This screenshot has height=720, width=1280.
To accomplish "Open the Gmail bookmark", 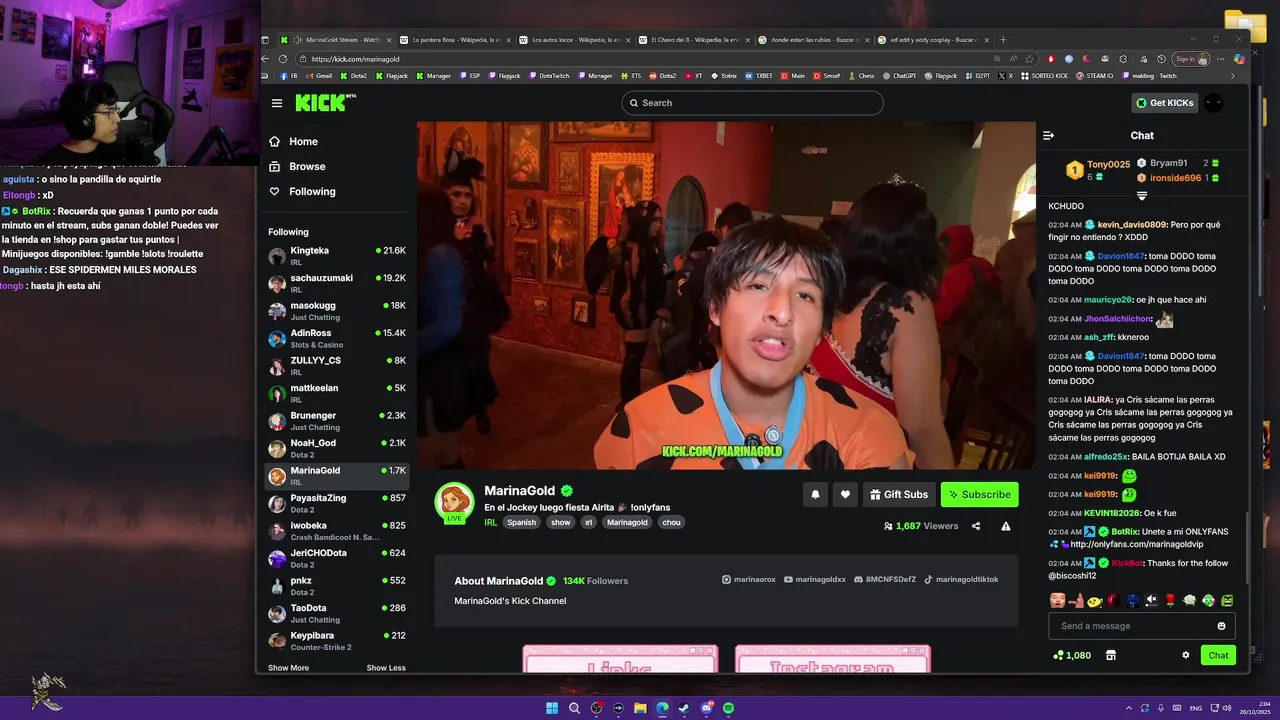I will [318, 76].
